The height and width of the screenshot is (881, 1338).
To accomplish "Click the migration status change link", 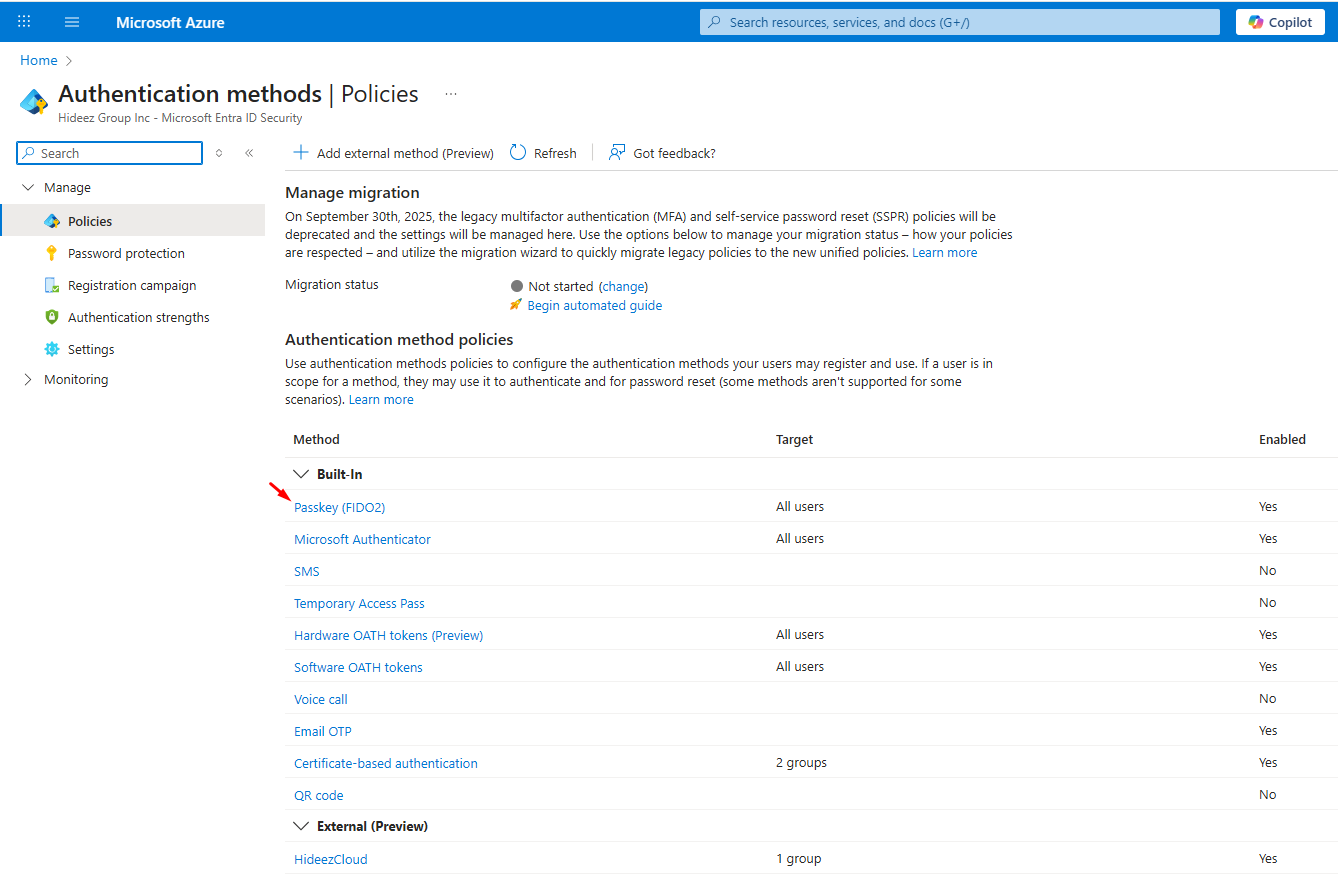I will click(x=623, y=286).
